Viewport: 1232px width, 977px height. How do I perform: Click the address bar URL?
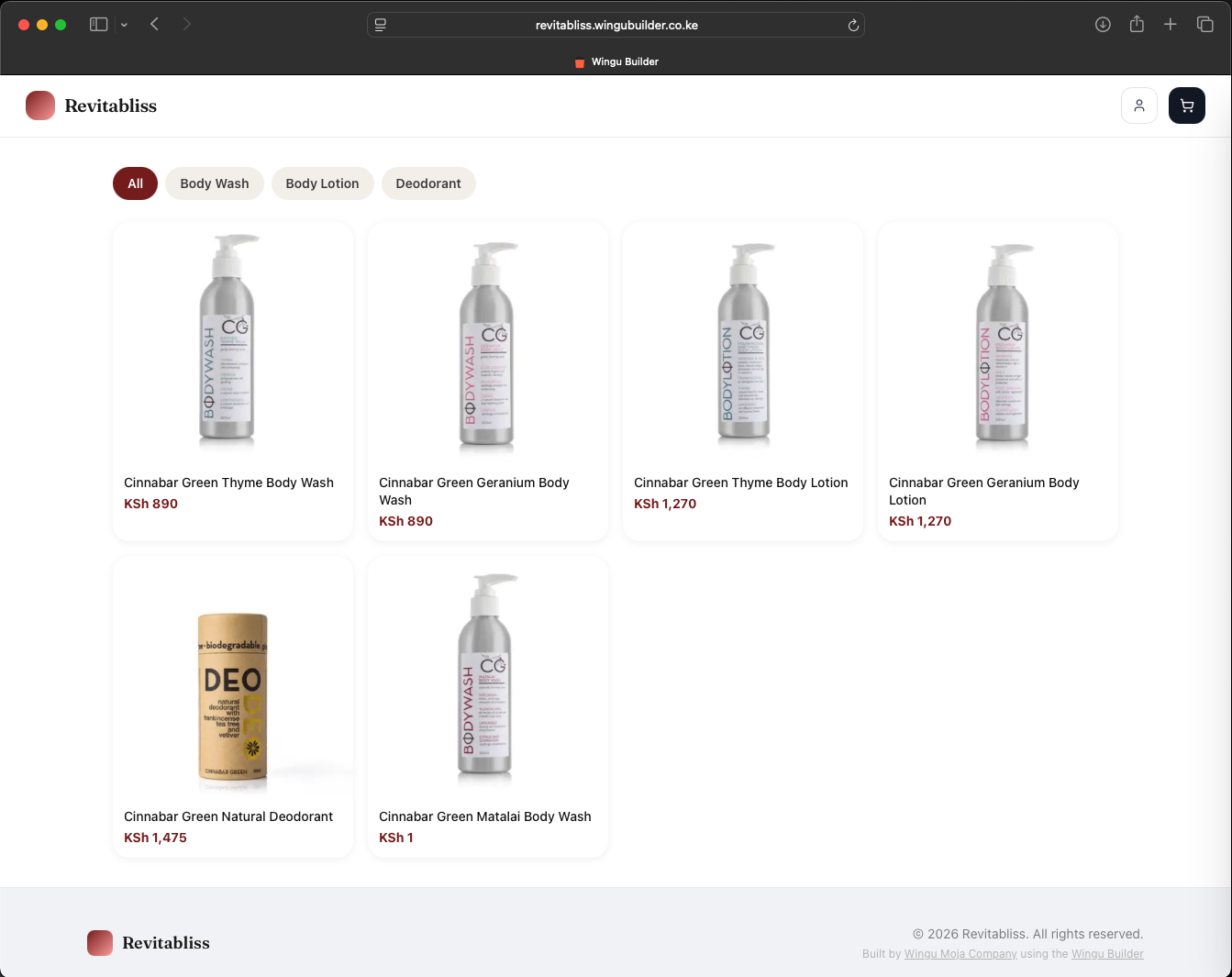616,25
